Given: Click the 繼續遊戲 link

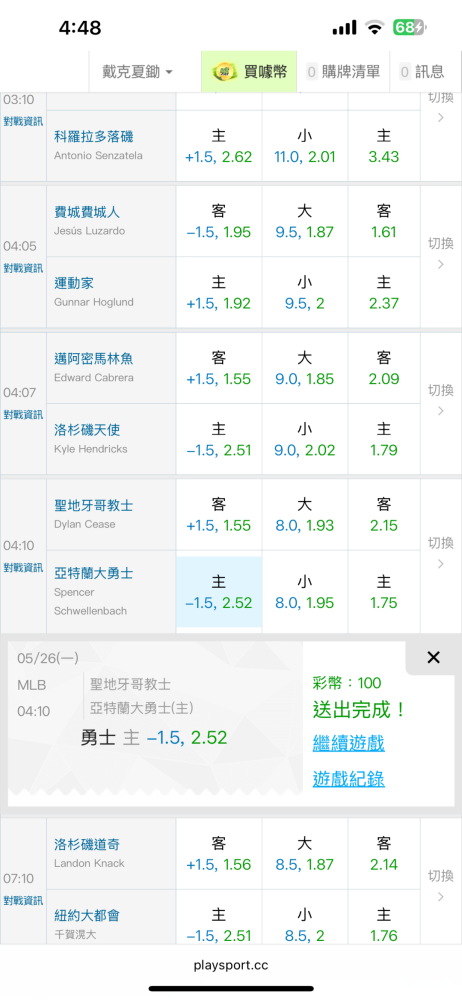Looking at the screenshot, I should [348, 743].
